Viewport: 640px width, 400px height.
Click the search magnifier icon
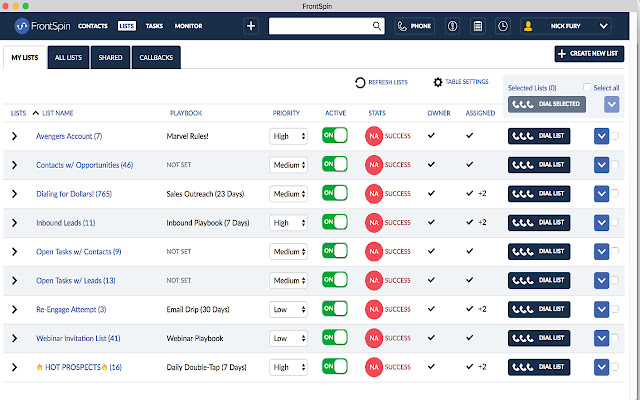377,26
